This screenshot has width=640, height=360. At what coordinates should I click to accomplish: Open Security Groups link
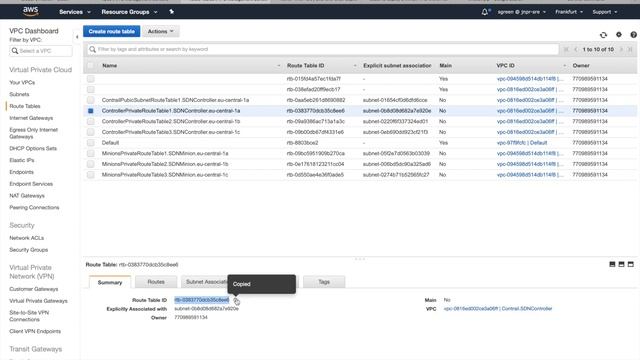pos(29,250)
